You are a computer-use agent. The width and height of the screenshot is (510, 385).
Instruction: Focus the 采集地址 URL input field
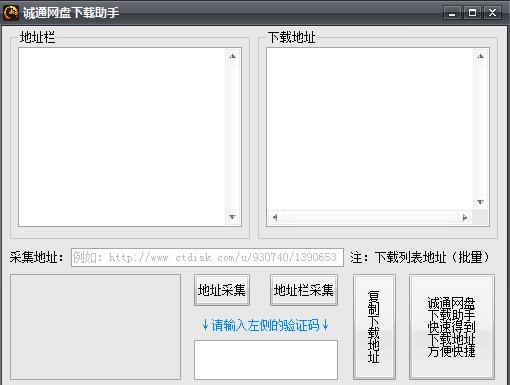(207, 257)
